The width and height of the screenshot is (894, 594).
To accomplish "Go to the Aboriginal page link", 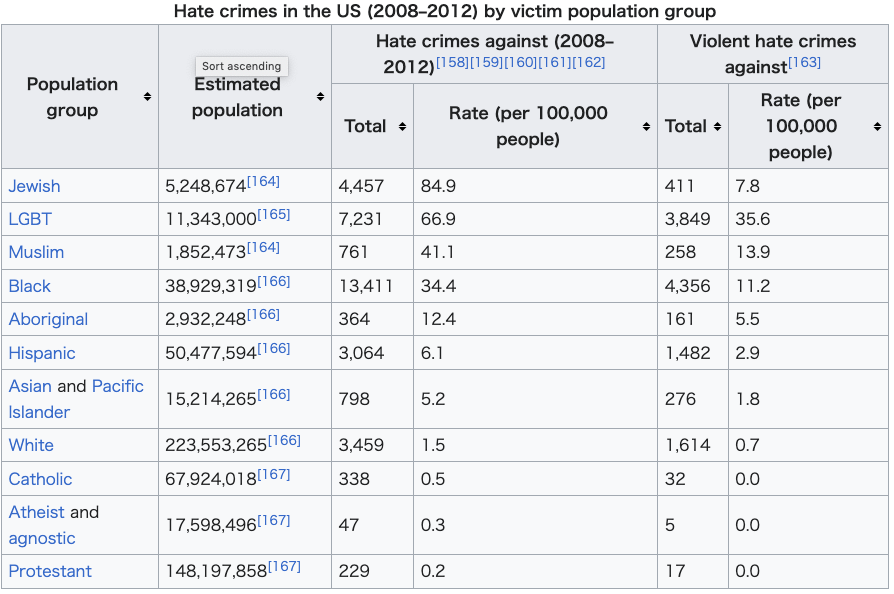I will (x=48, y=319).
